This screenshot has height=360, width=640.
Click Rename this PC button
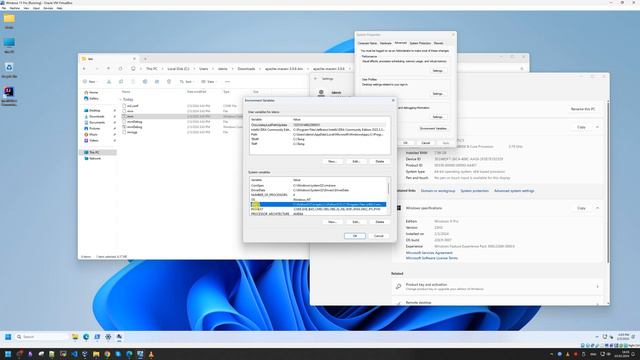[583, 109]
